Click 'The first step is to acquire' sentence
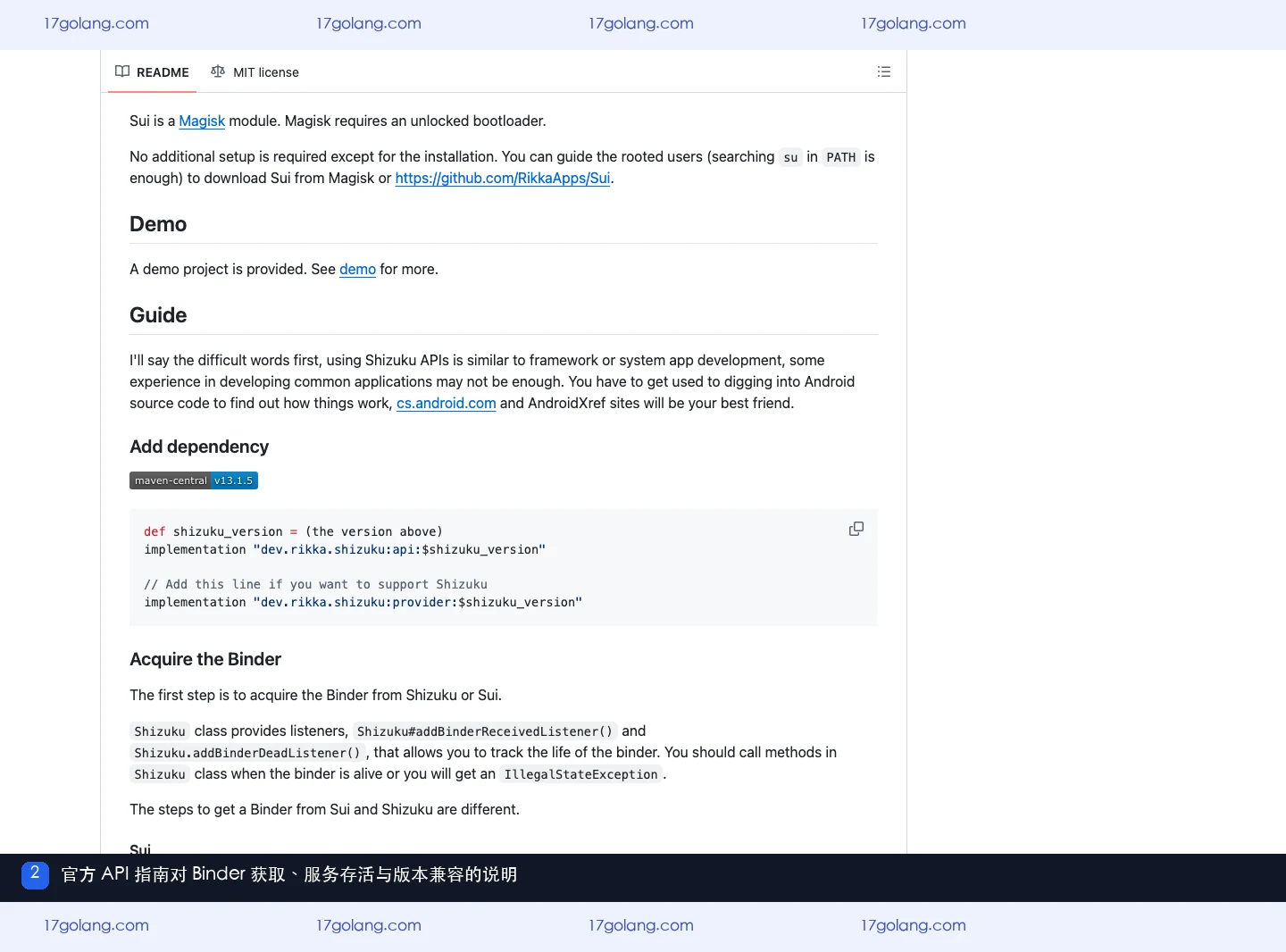The image size is (1286, 952). click(315, 695)
